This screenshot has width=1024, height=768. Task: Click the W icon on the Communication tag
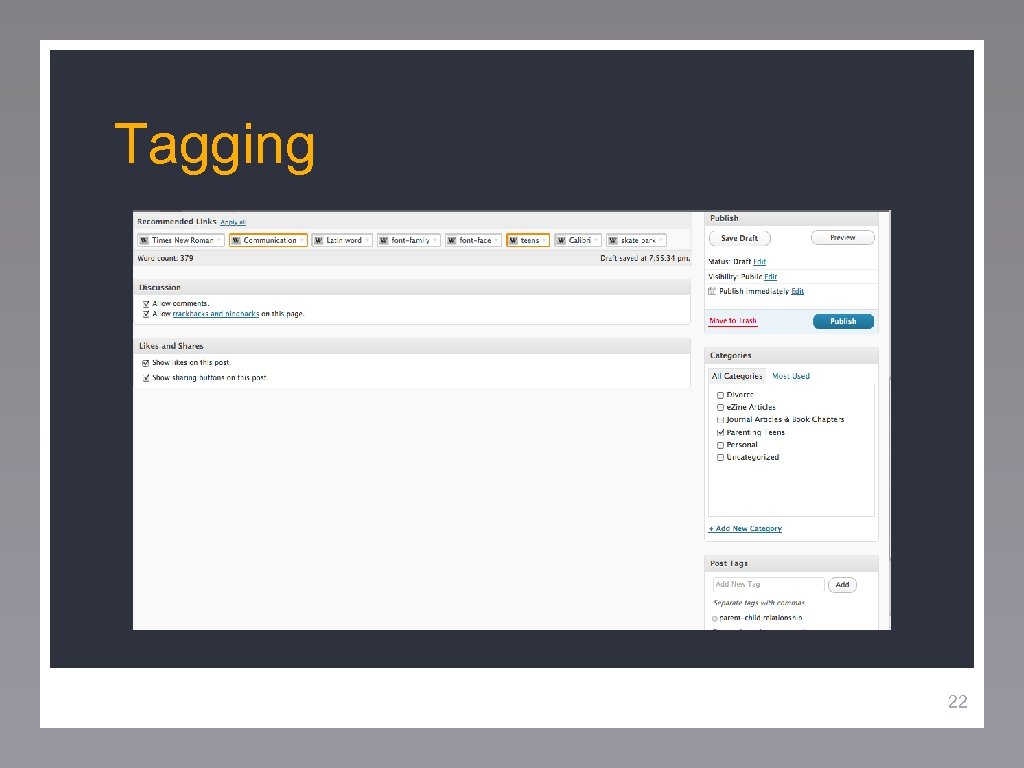coord(236,241)
